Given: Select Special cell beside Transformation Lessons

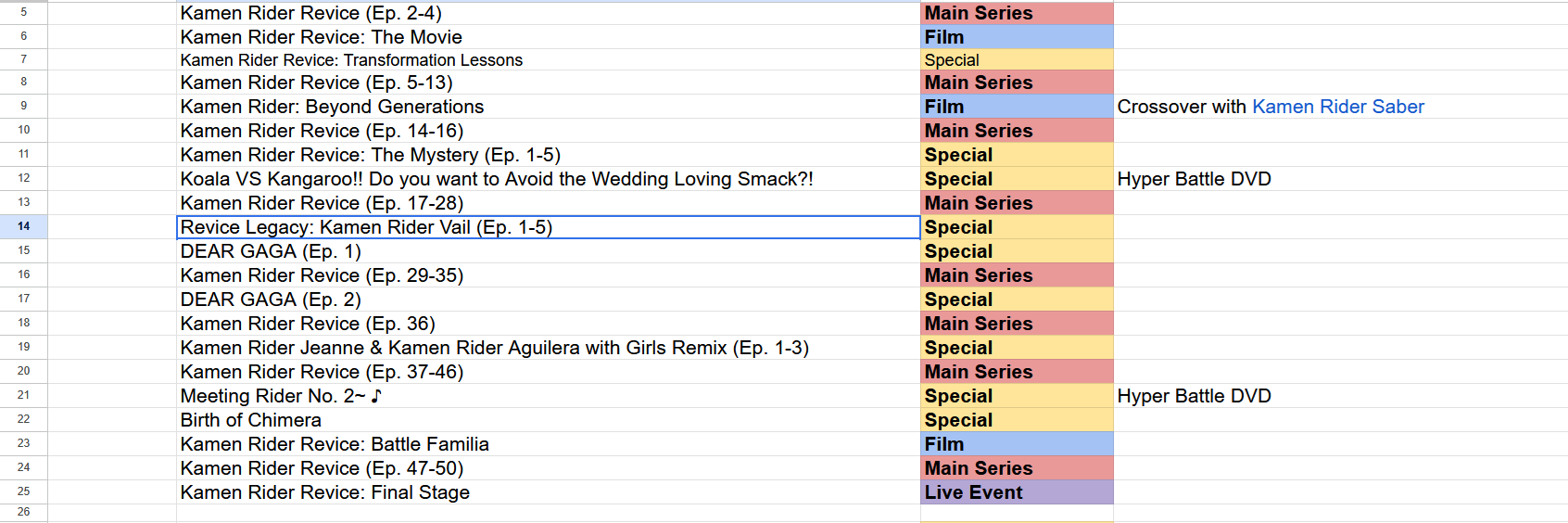Looking at the screenshot, I should point(1017,59).
